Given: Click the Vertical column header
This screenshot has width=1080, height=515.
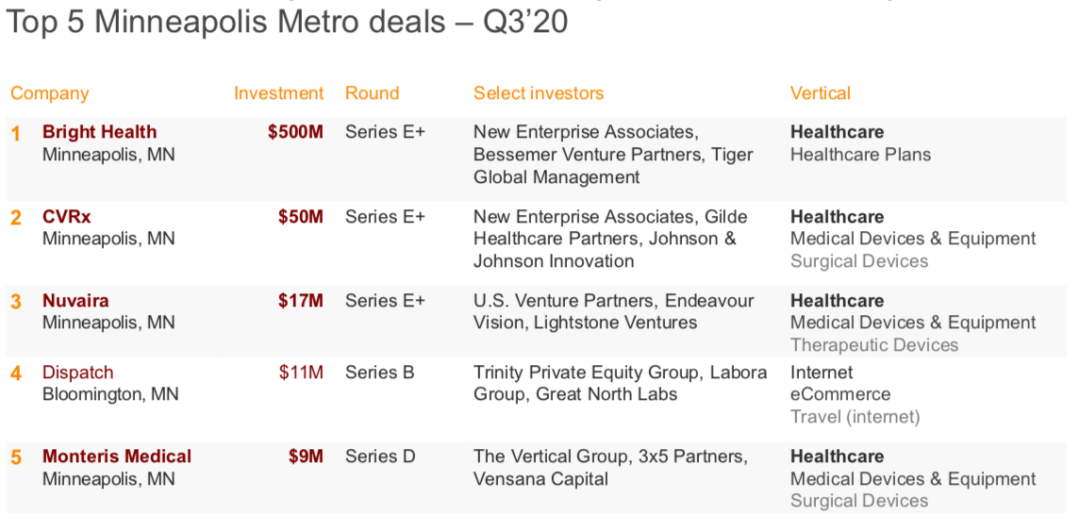Looking at the screenshot, I should coord(820,93).
